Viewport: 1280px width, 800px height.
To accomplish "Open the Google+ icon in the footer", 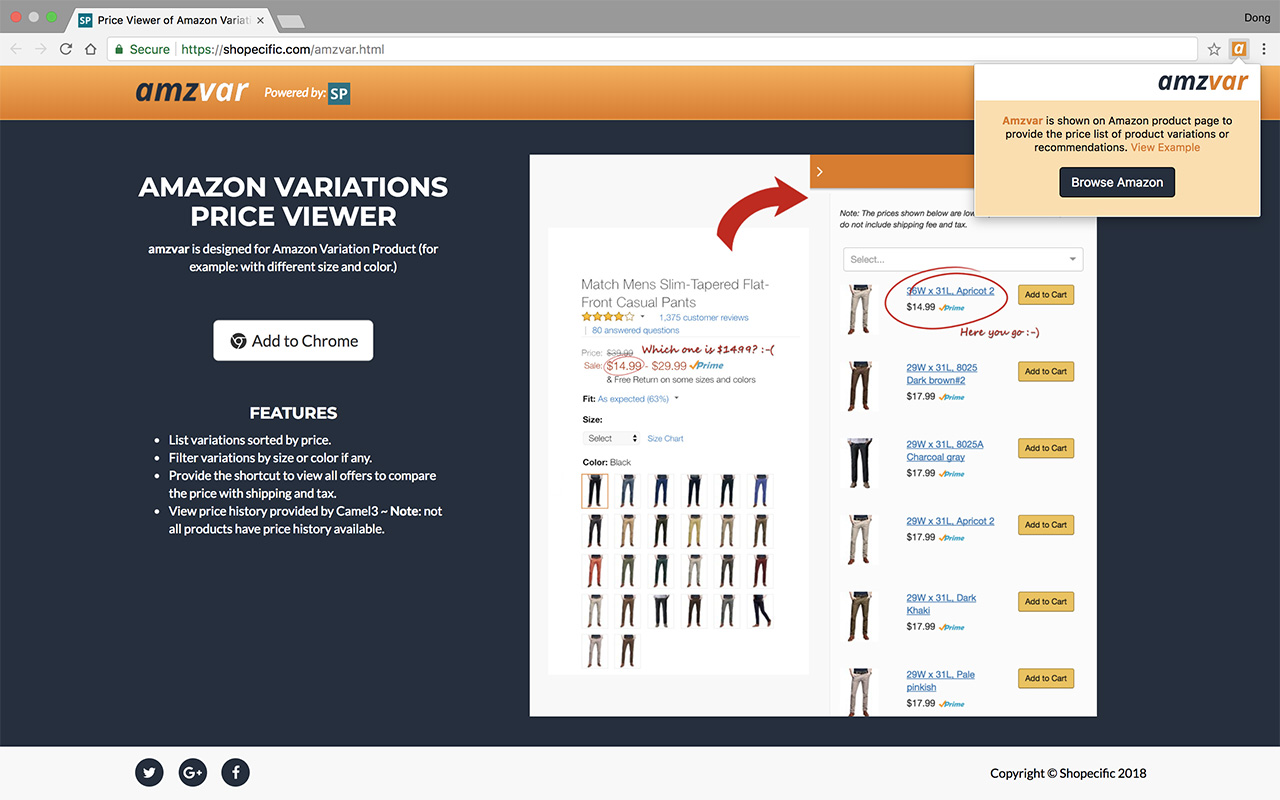I will (x=193, y=772).
